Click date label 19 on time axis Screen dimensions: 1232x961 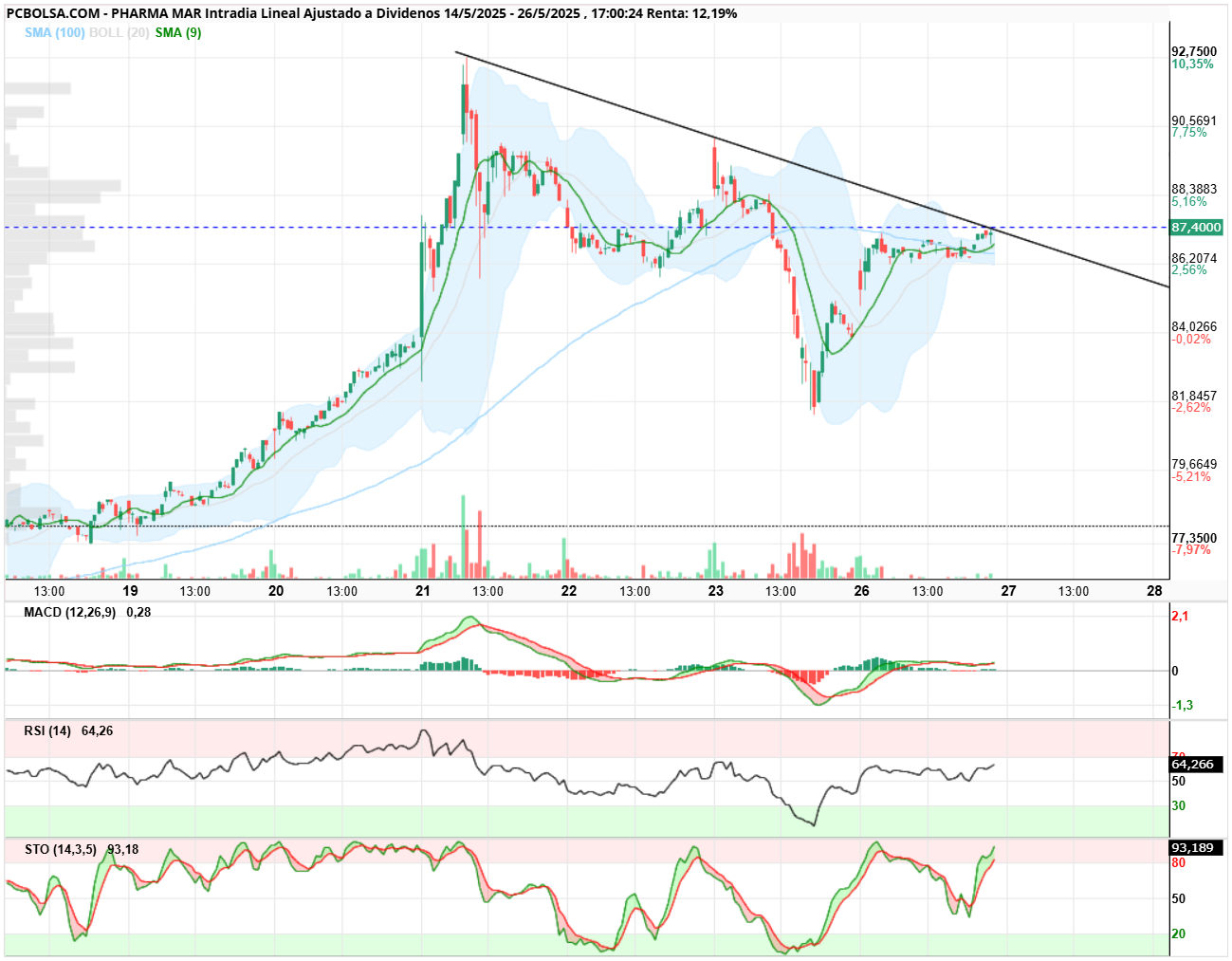point(130,591)
